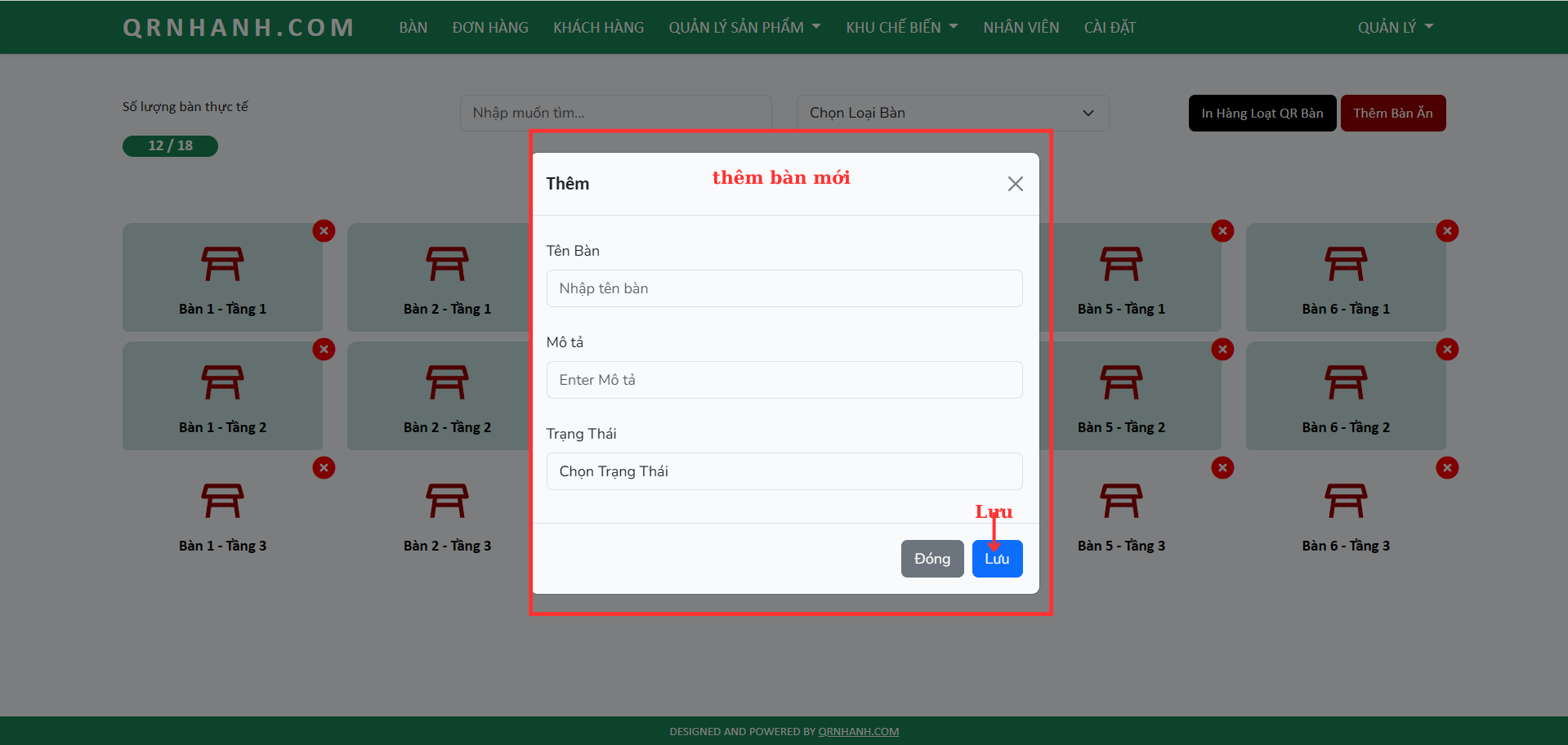Image resolution: width=1568 pixels, height=745 pixels.
Task: Click the Đóng button
Action: pos(932,559)
